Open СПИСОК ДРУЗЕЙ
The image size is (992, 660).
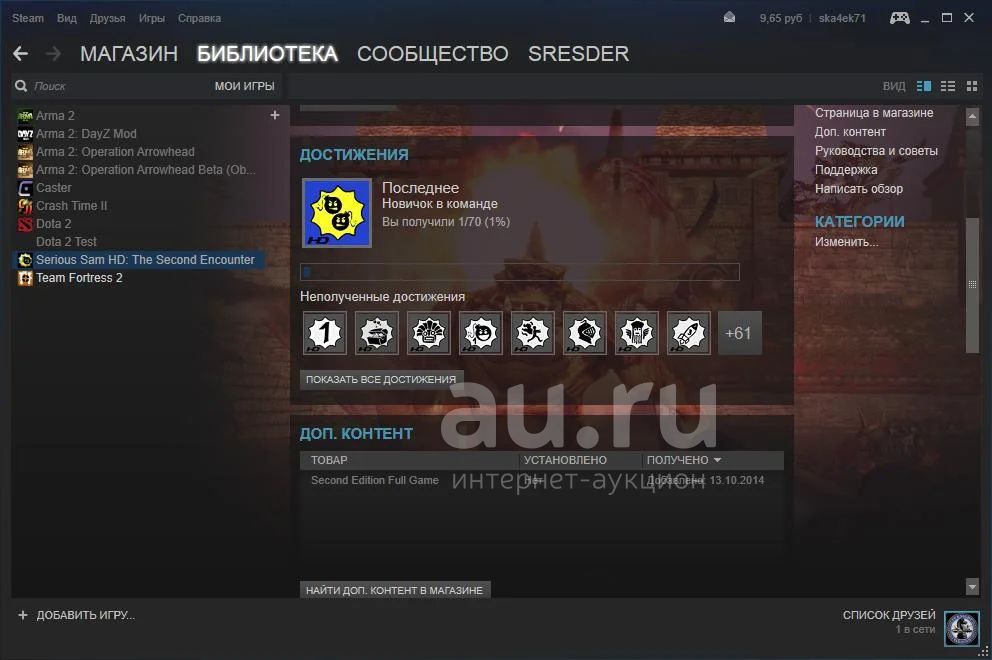click(889, 615)
